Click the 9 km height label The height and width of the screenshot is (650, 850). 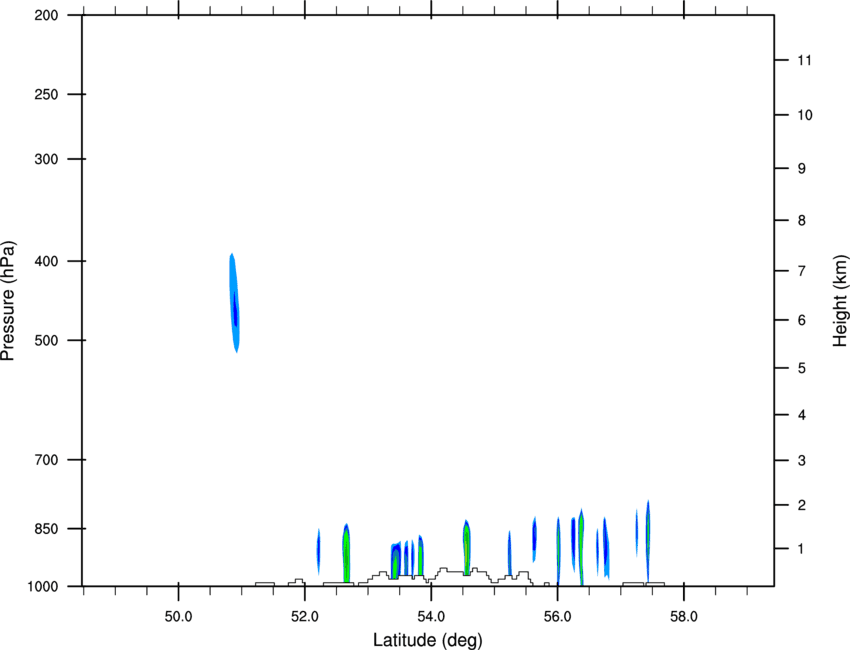point(802,169)
